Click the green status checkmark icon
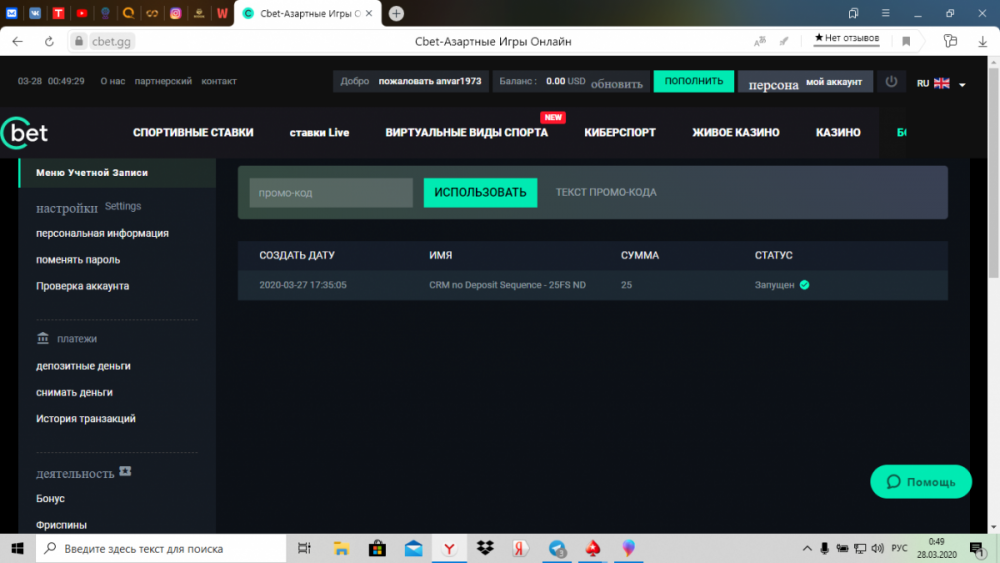This screenshot has height=563, width=1000. point(805,285)
